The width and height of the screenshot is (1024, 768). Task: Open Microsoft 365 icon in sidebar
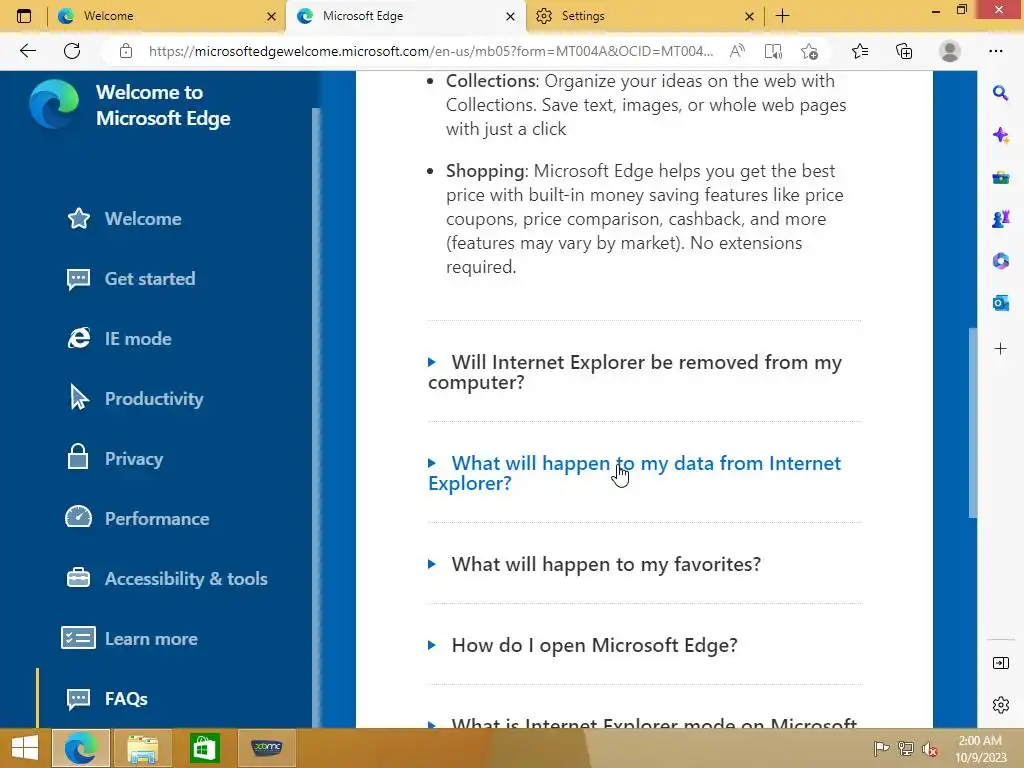click(x=1000, y=261)
